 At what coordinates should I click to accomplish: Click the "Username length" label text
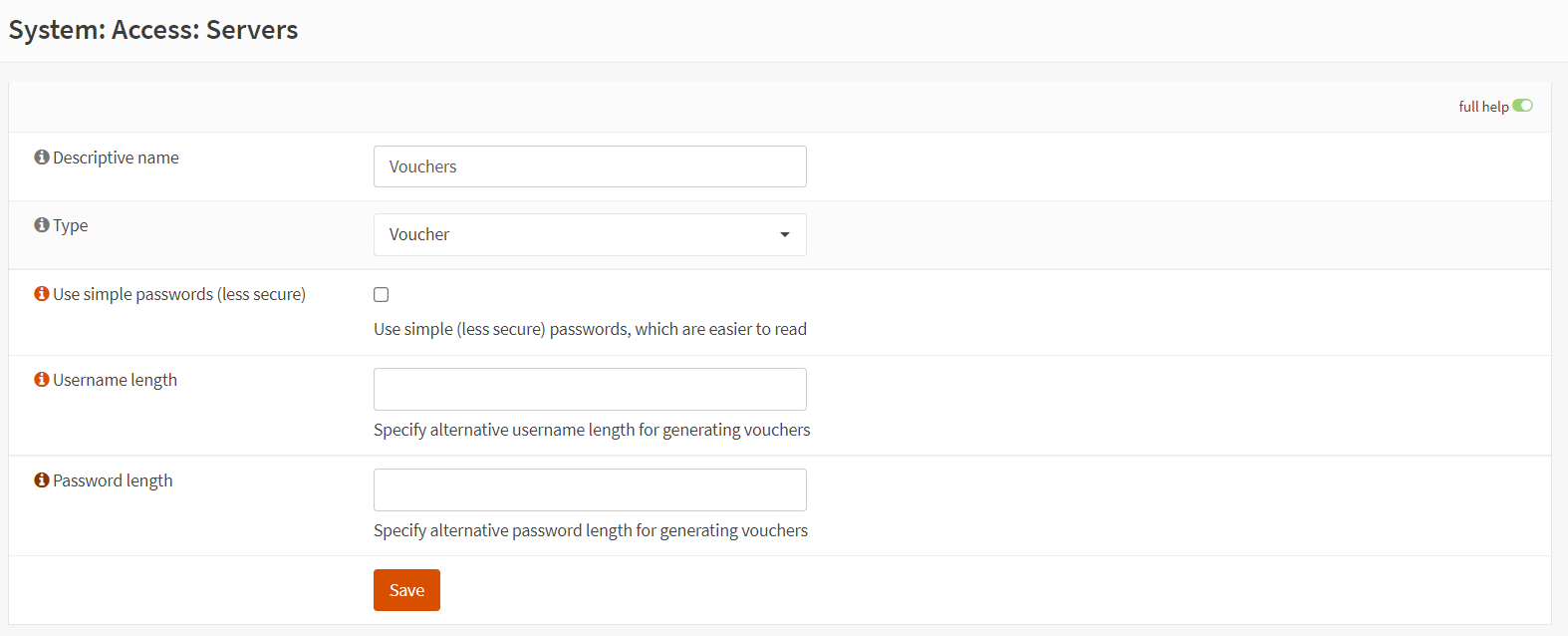coord(115,380)
